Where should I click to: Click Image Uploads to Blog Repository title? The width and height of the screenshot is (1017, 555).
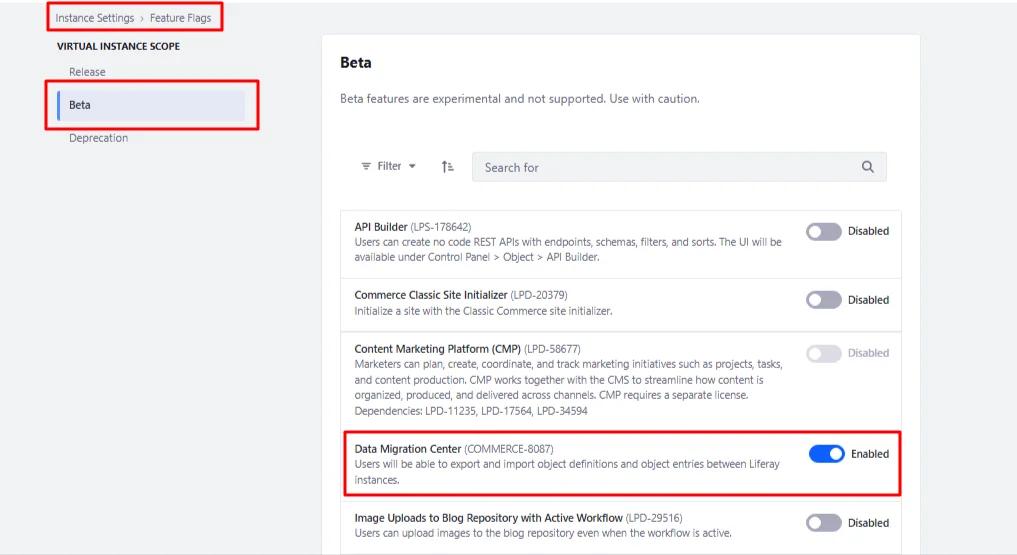488,518
